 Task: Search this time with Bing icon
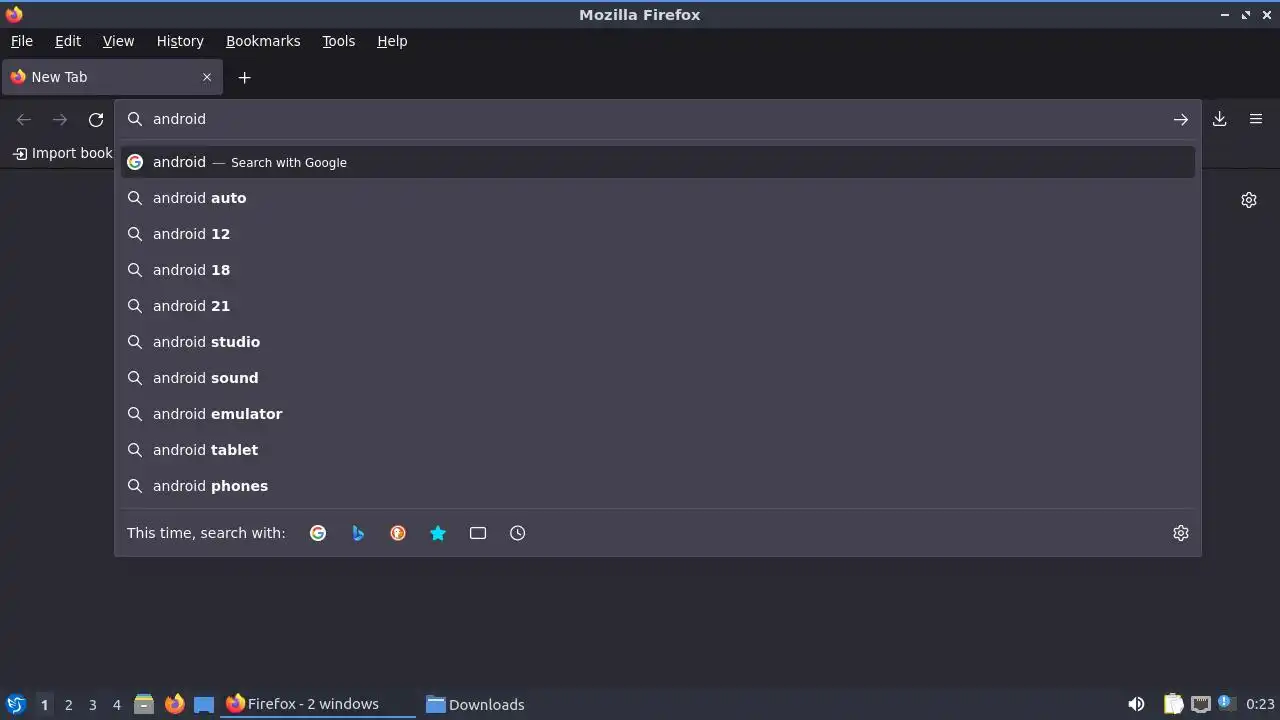[x=358, y=533]
